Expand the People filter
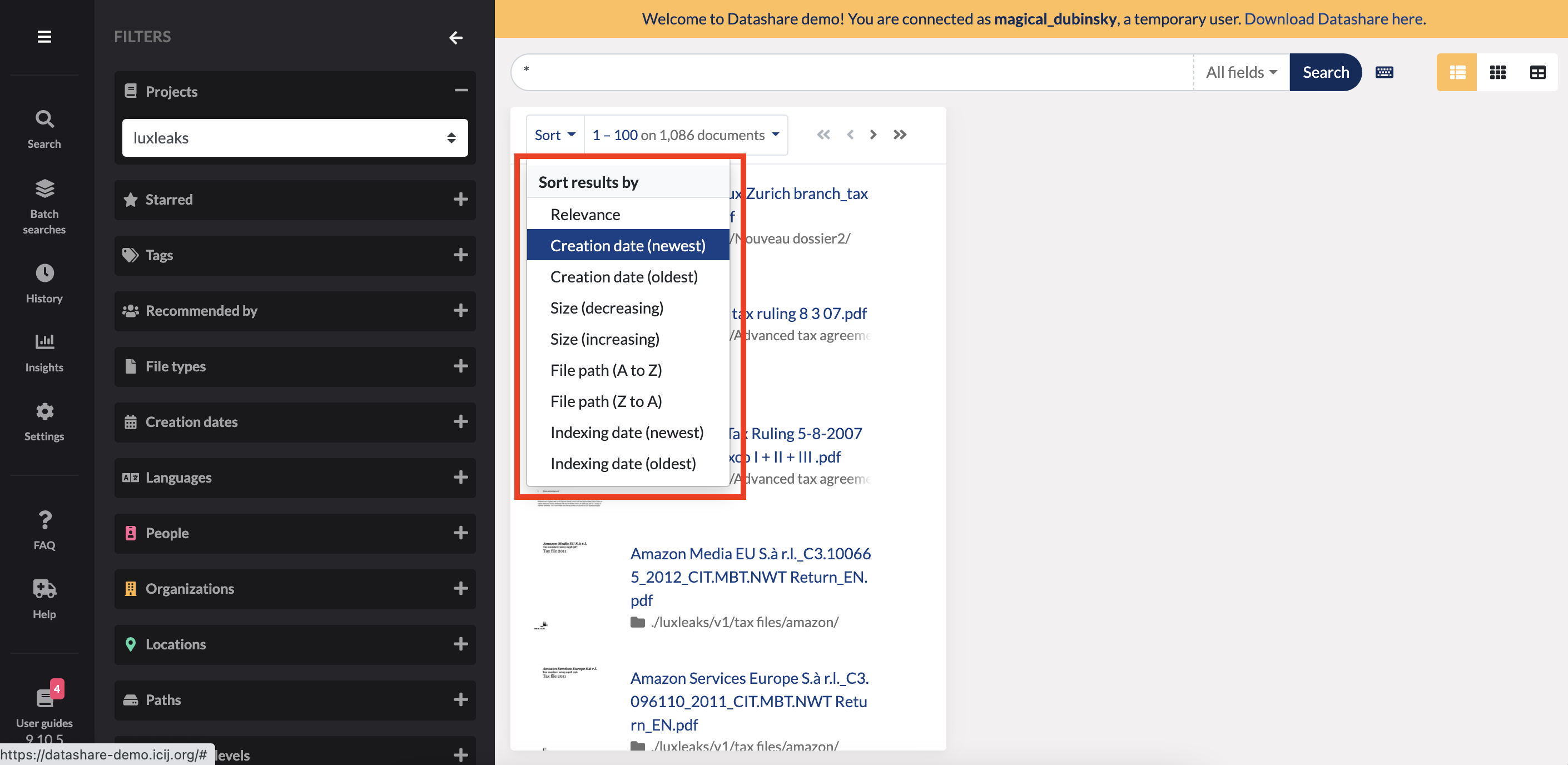Viewport: 1568px width, 765px height. (461, 533)
